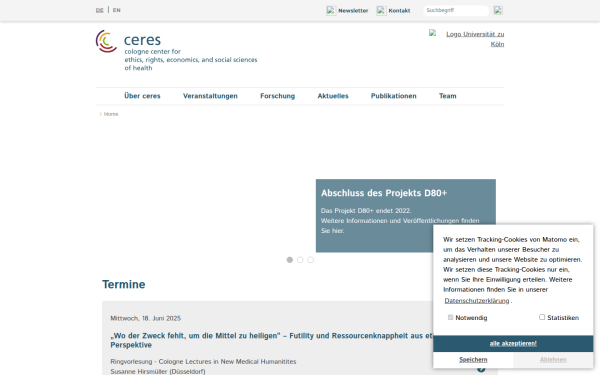Open the Forschung menu

[x=277, y=96]
